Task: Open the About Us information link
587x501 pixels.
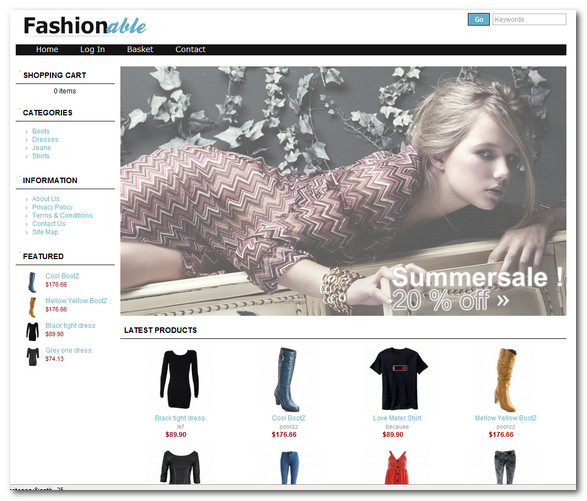Action: click(46, 199)
